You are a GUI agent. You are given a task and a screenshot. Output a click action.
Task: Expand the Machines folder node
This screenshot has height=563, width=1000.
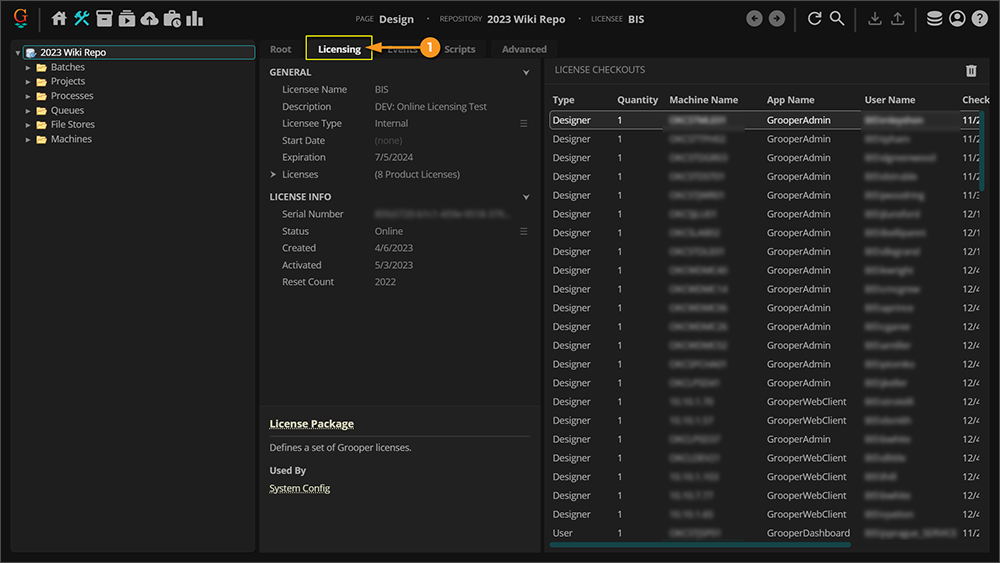point(29,140)
